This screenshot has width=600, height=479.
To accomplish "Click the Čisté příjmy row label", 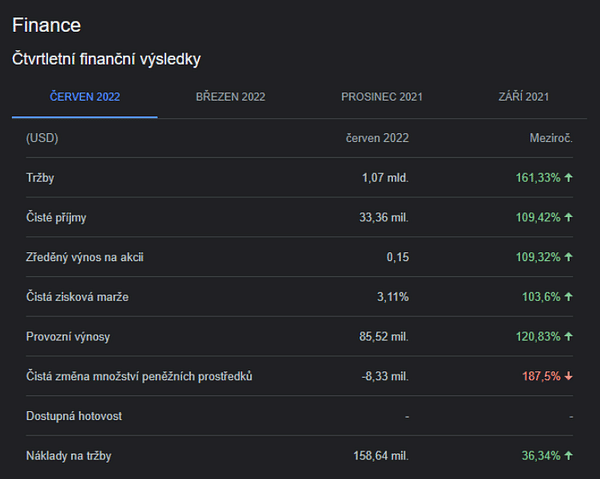I will coord(56,218).
